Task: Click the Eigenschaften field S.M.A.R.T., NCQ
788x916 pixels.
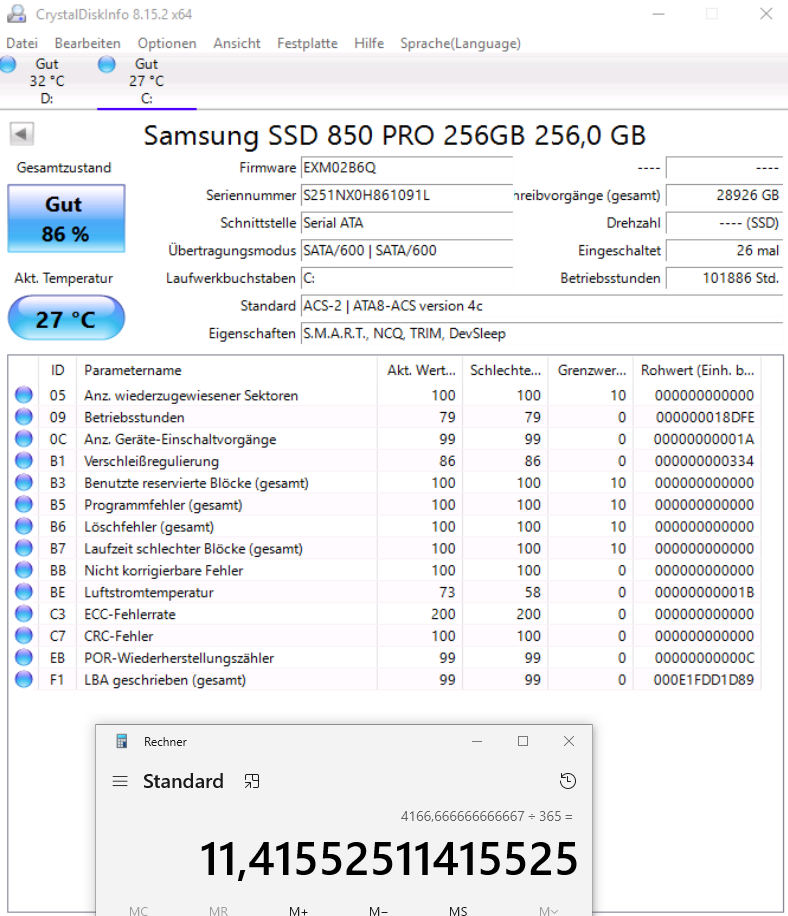Action: point(541,334)
